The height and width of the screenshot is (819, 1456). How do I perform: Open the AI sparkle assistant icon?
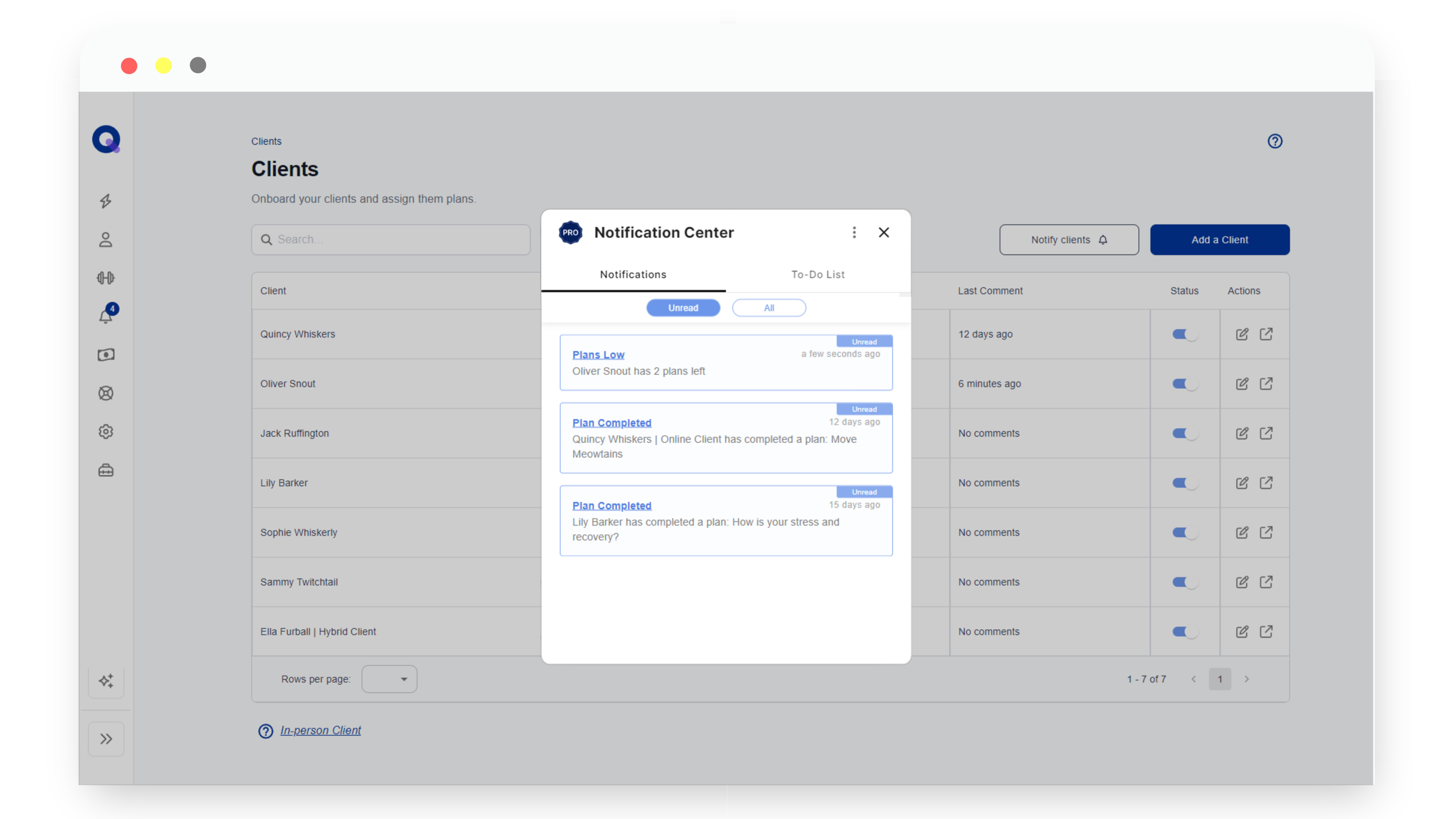point(106,681)
